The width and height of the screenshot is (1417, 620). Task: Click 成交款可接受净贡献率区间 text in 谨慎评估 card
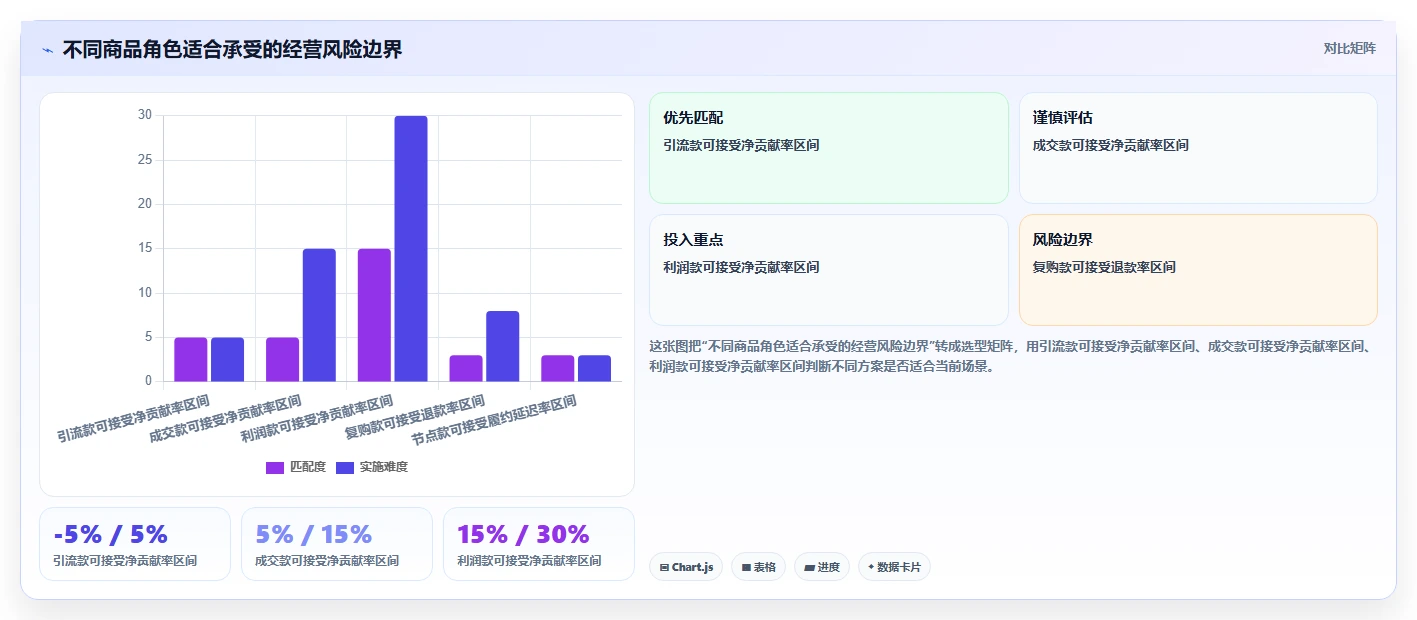pos(1111,145)
